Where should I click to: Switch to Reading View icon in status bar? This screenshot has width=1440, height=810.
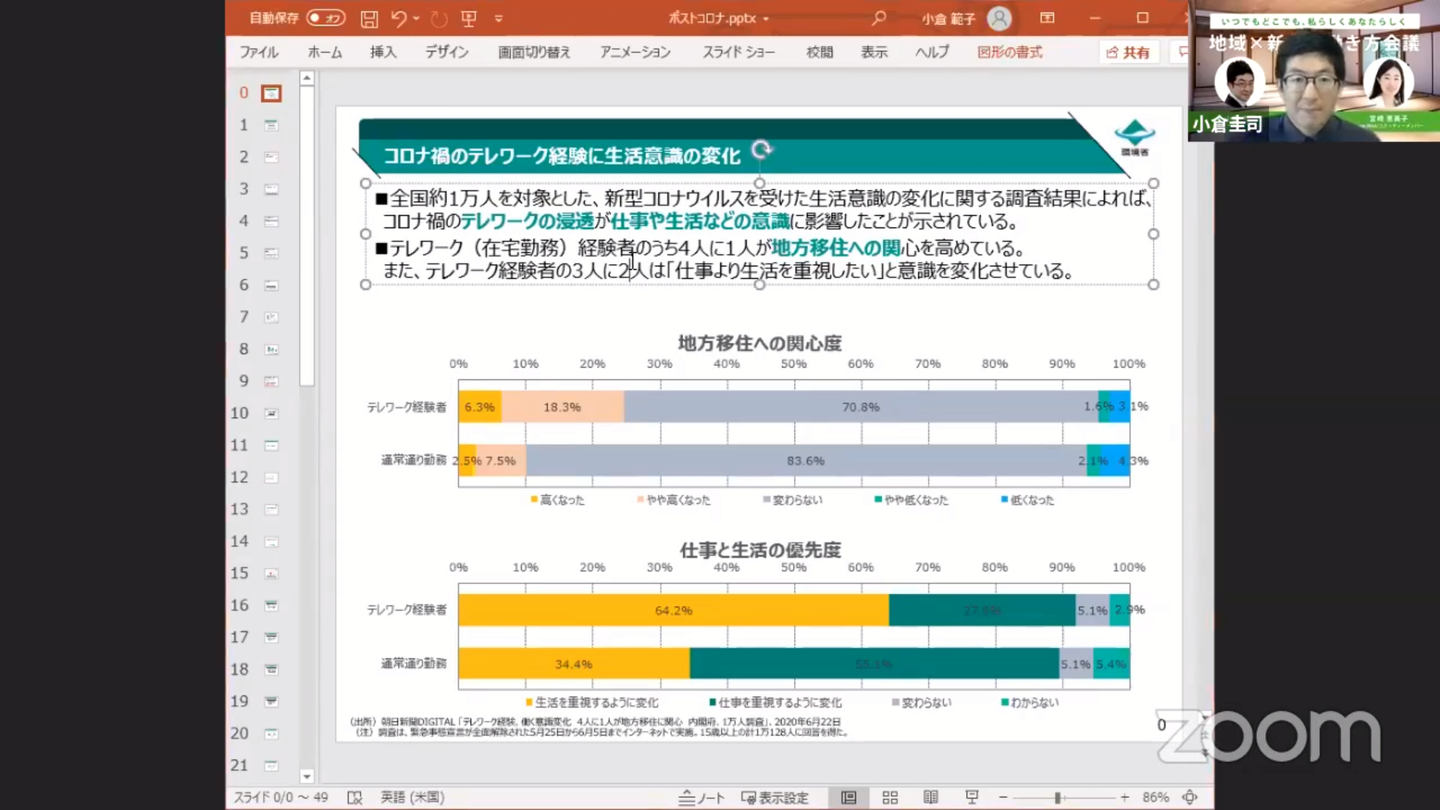(x=930, y=797)
